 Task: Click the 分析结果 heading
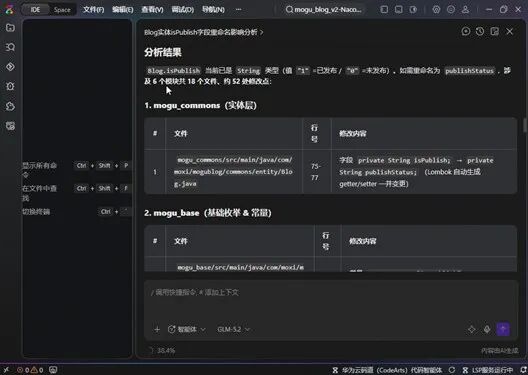point(163,52)
